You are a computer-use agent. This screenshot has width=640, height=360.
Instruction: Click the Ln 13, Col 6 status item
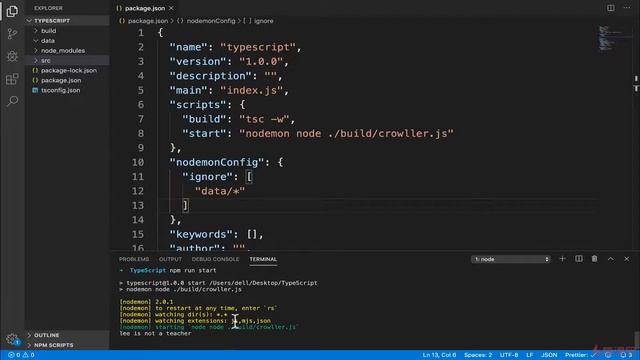tap(439, 355)
